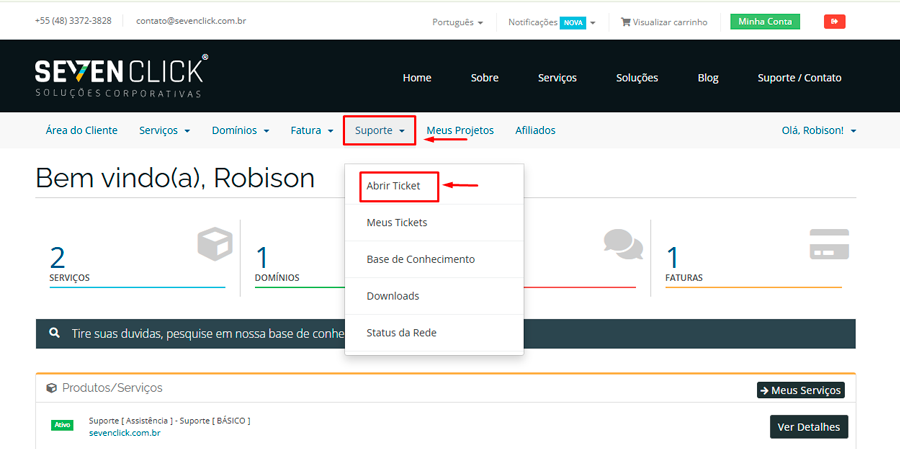The width and height of the screenshot is (900, 449).
Task: Open the Português language dropdown
Action: 458,22
